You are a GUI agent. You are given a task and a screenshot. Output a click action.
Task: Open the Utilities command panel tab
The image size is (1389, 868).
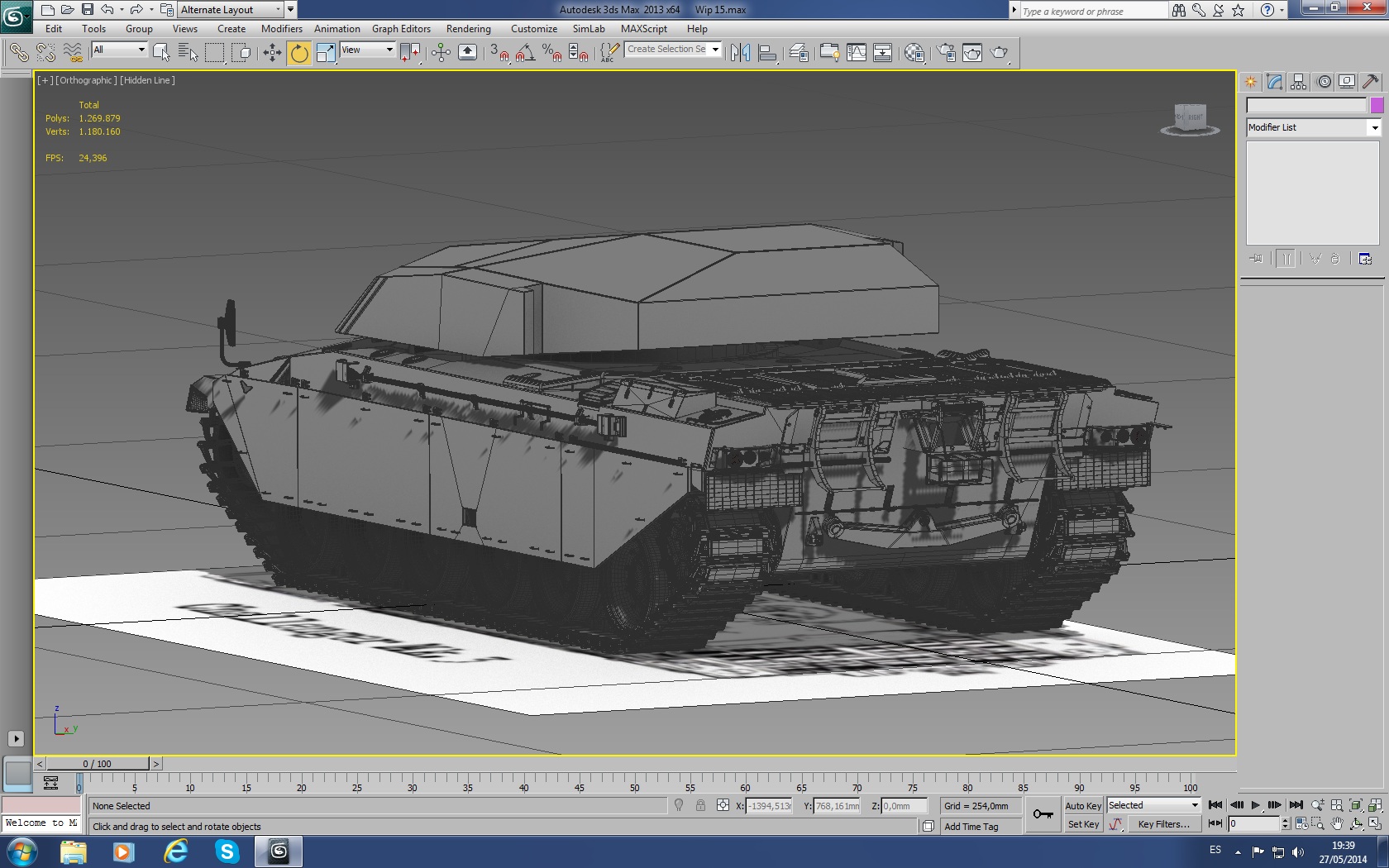pyautogui.click(x=1370, y=81)
